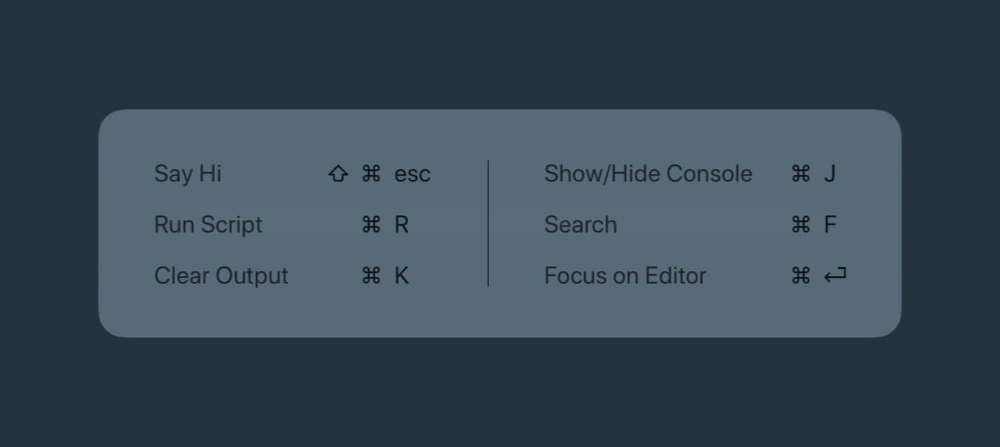Click the vertical divider between shortcut columns
The width and height of the screenshot is (1000, 447).
coord(488,224)
